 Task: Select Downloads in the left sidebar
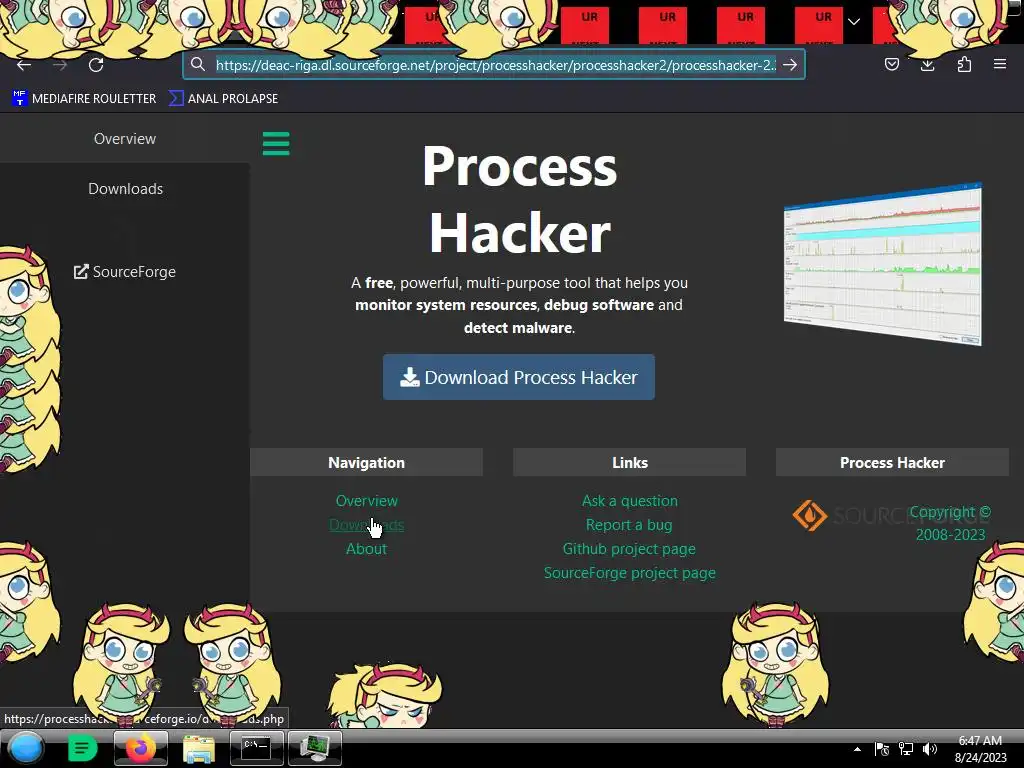125,189
